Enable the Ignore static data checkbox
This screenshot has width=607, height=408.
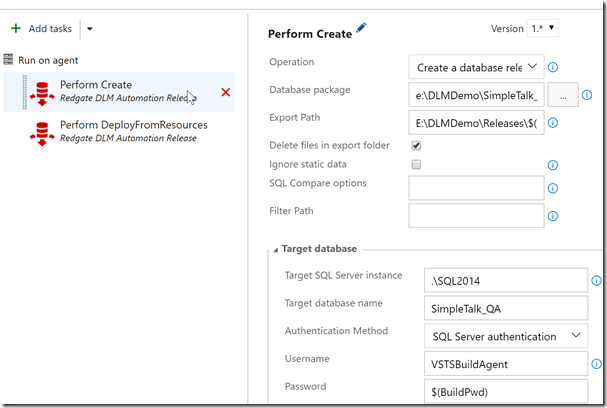(416, 164)
